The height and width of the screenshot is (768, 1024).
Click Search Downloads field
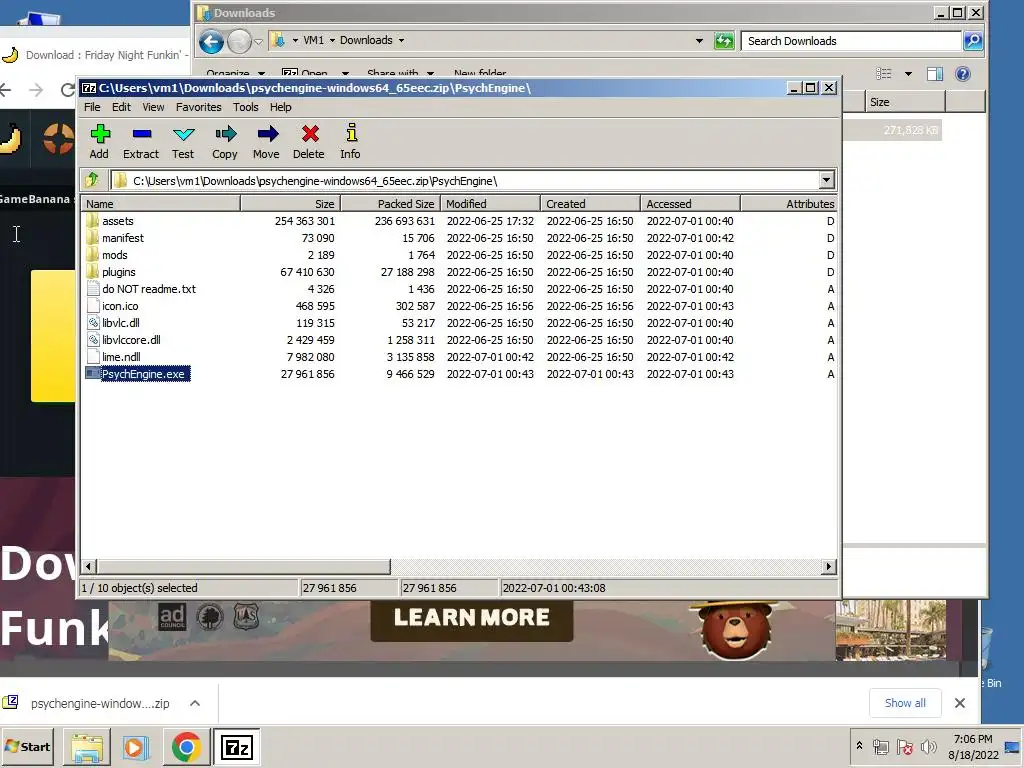851,40
